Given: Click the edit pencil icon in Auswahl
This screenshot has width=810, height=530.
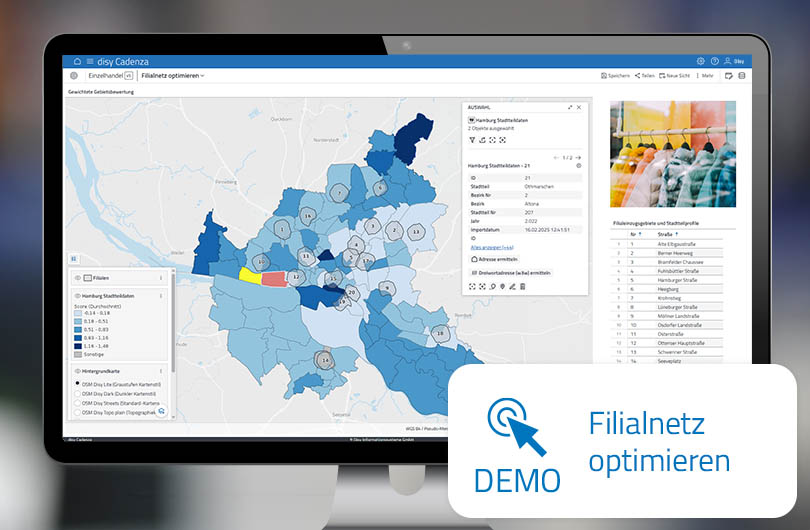Looking at the screenshot, I should [512, 287].
